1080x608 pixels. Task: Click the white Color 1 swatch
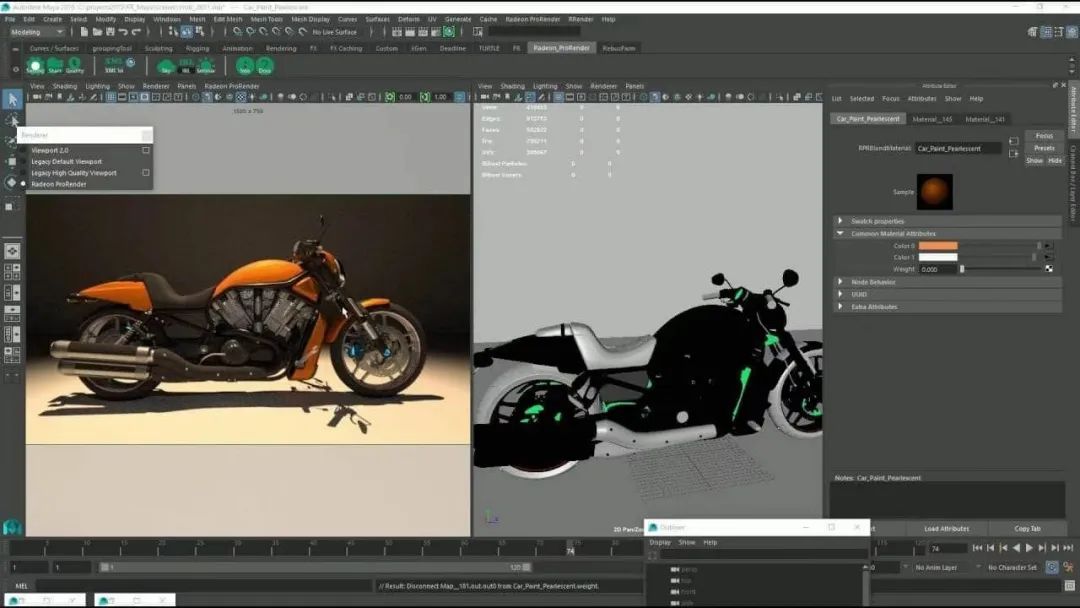(x=938, y=258)
